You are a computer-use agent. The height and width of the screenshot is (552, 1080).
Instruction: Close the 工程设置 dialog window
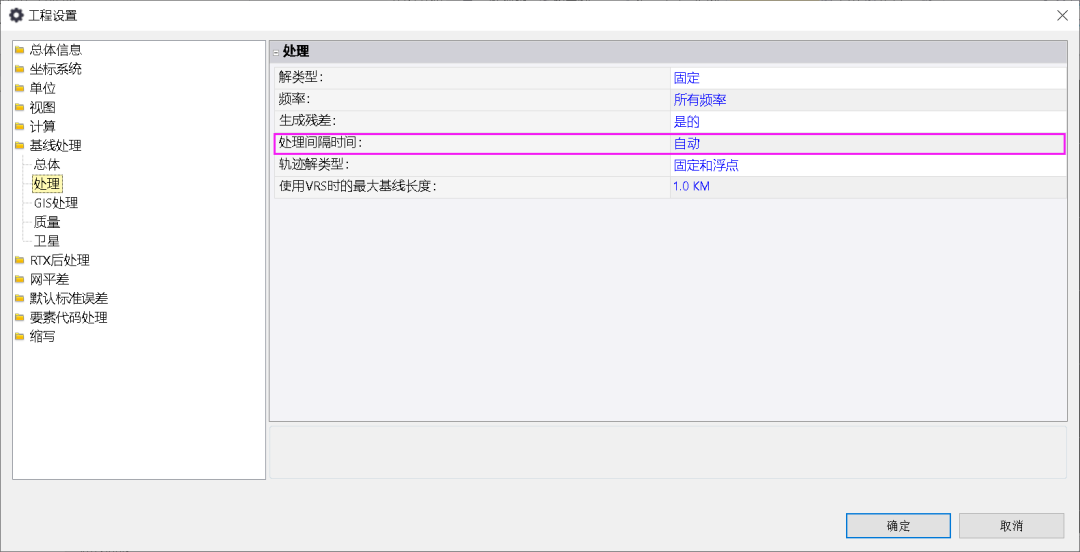click(1062, 15)
